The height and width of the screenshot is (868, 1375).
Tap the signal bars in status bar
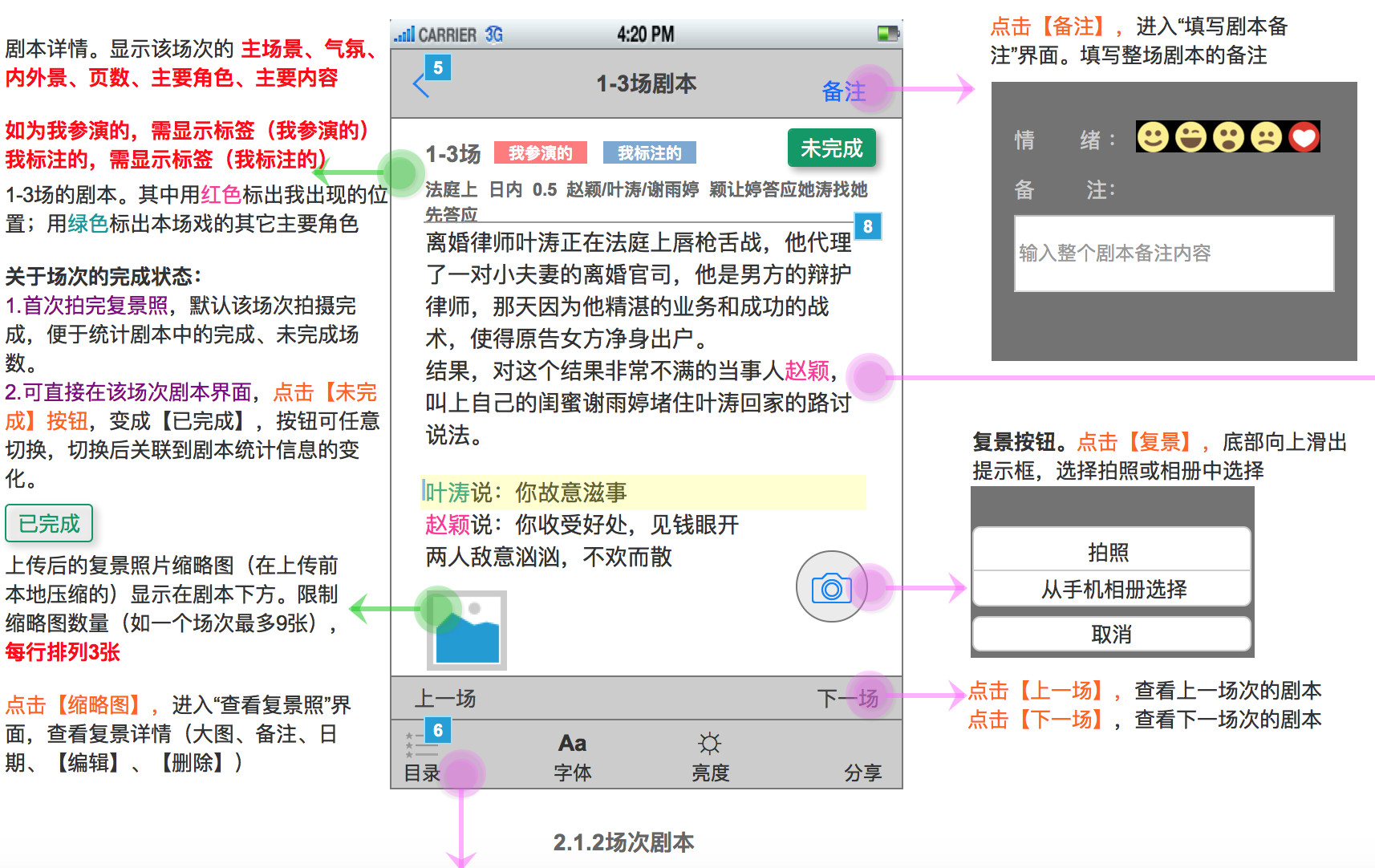[404, 34]
